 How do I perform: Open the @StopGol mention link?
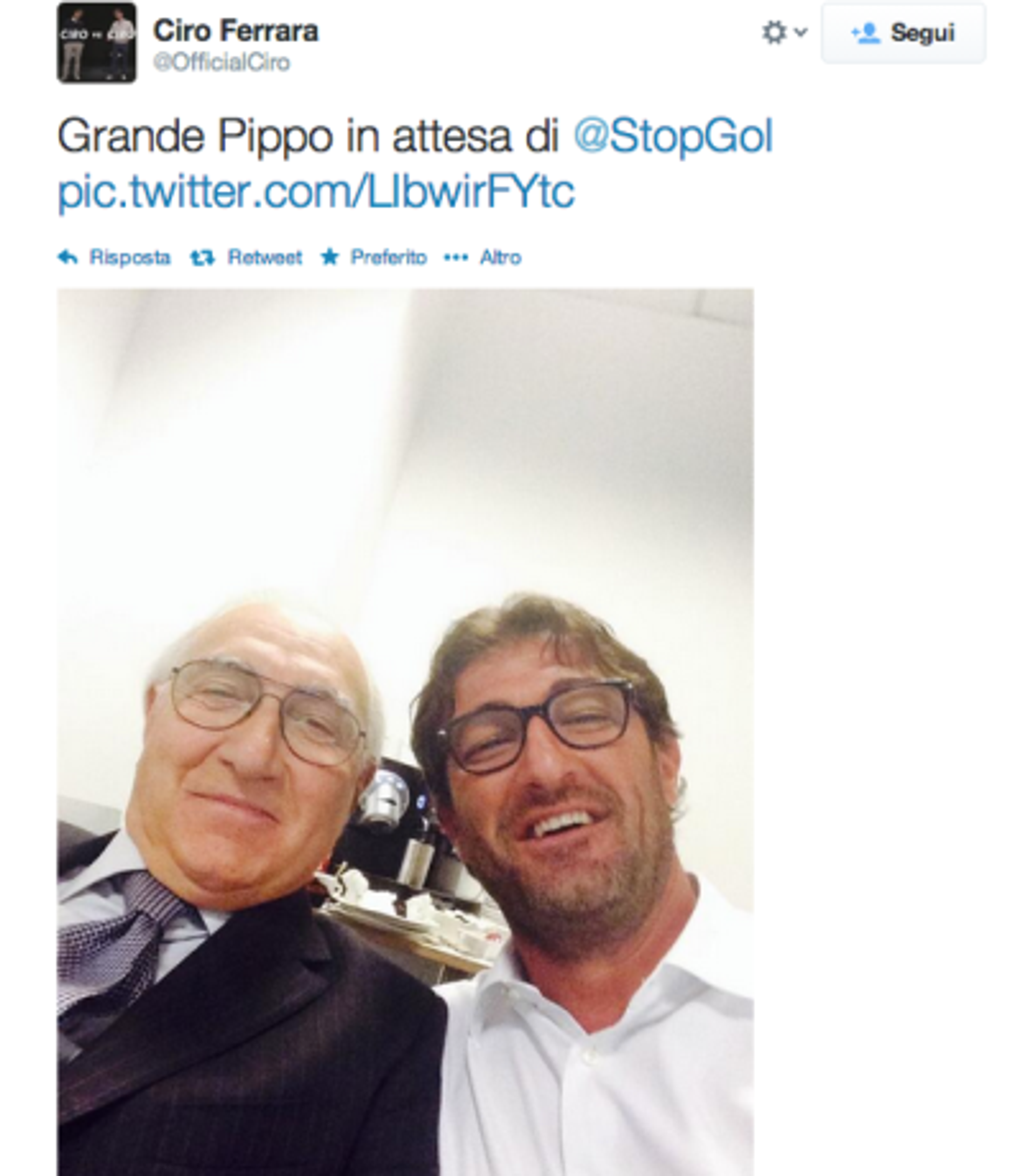pos(673,137)
